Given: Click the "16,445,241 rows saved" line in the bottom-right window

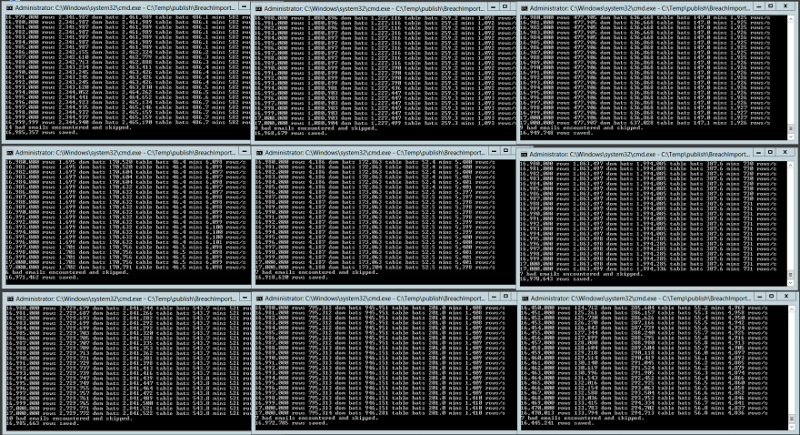Looking at the screenshot, I should point(557,423).
